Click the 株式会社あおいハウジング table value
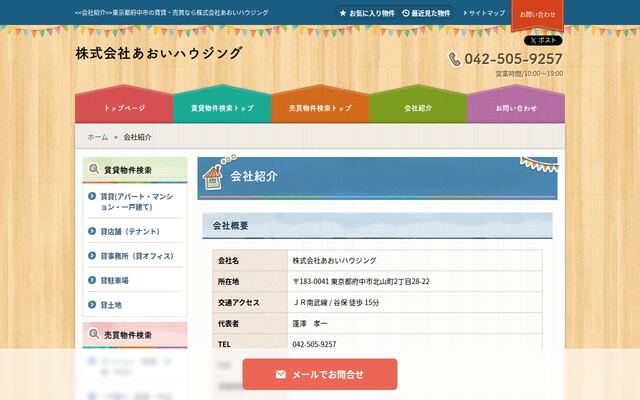The width and height of the screenshot is (640, 400). tap(334, 260)
